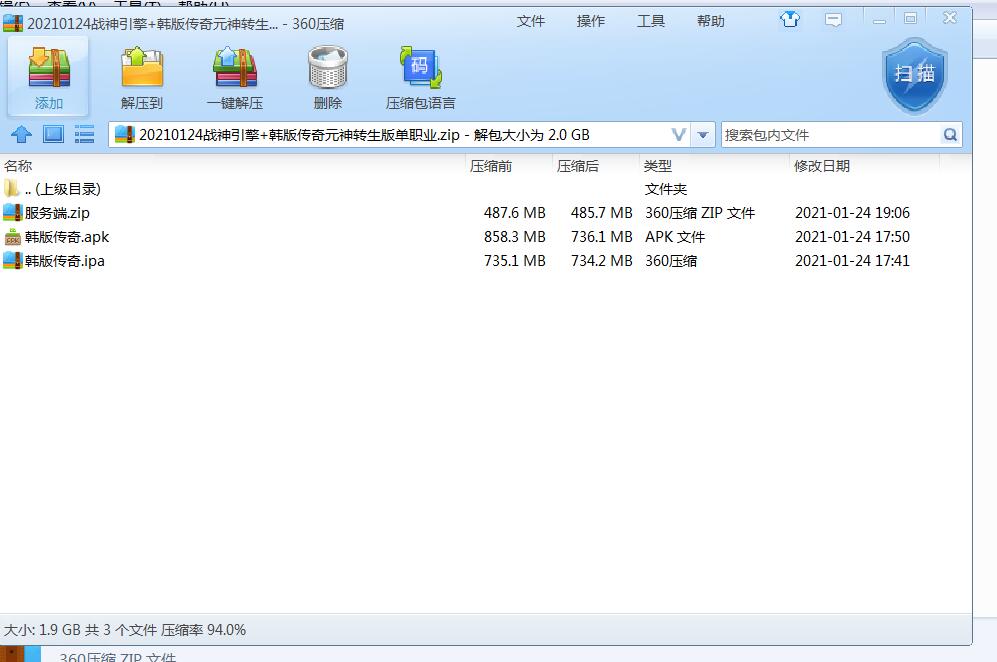Click the 添加 (Add) toolbar icon
Screen dimensions: 997x662
(x=48, y=77)
